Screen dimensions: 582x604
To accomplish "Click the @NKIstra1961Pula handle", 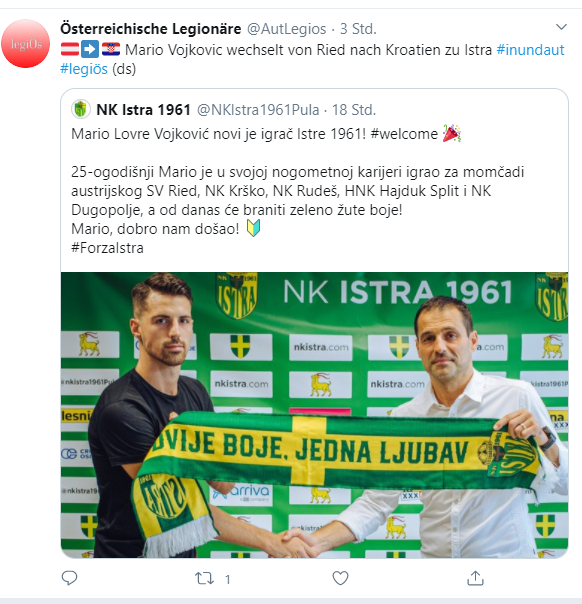I will pos(258,110).
